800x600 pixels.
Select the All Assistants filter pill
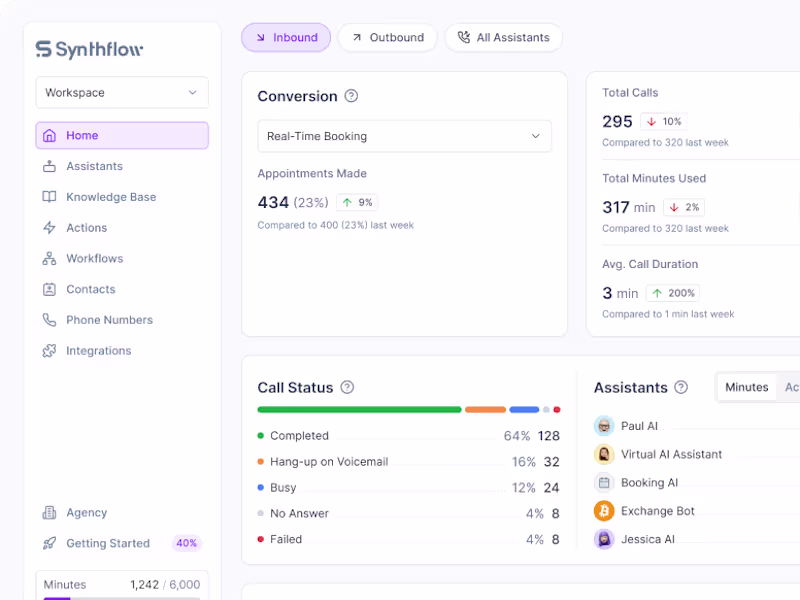[504, 38]
